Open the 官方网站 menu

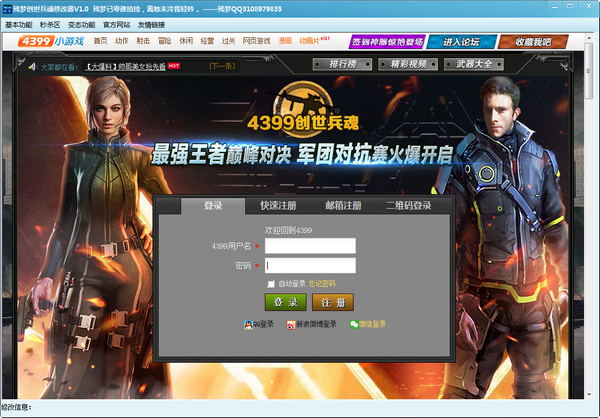pos(117,25)
